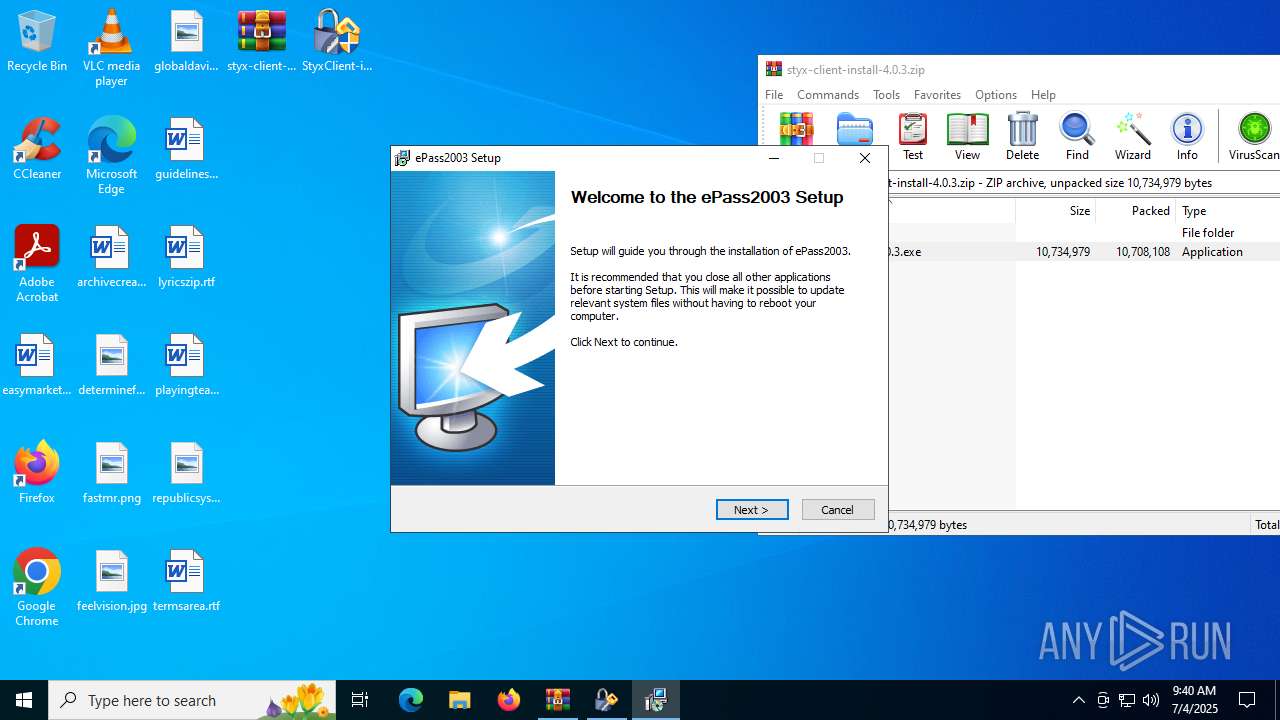Viewport: 1280px width, 720px height.
Task: Click WinRAR Extract To folder icon
Action: pos(855,129)
